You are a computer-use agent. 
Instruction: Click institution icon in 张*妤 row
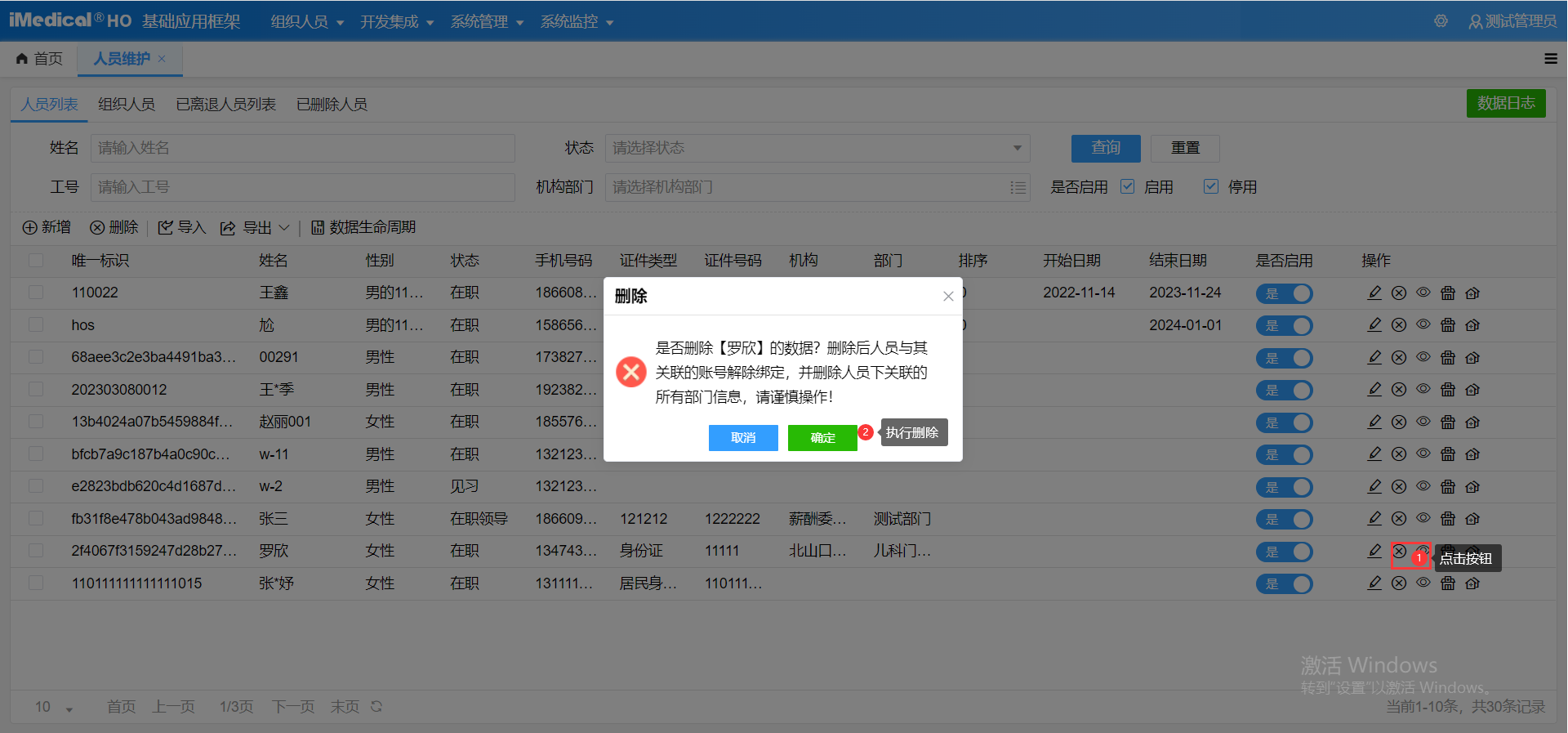(1448, 583)
